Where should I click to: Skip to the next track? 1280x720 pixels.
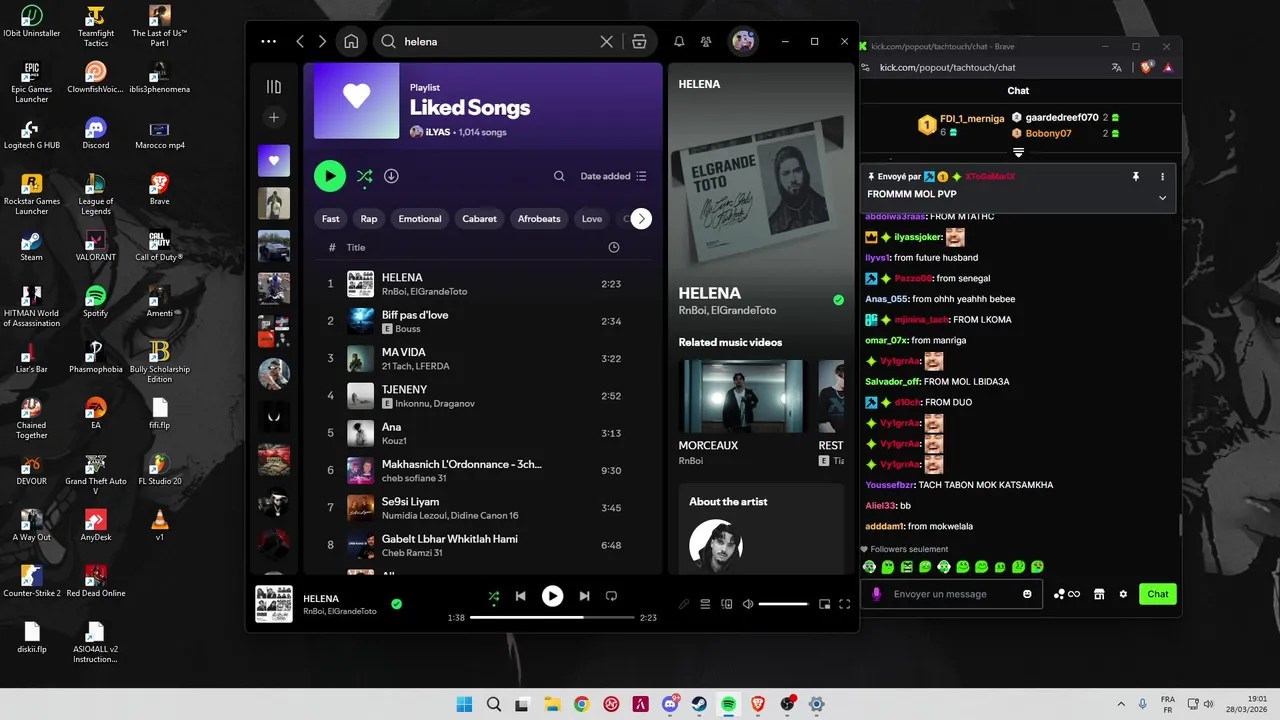[584, 596]
